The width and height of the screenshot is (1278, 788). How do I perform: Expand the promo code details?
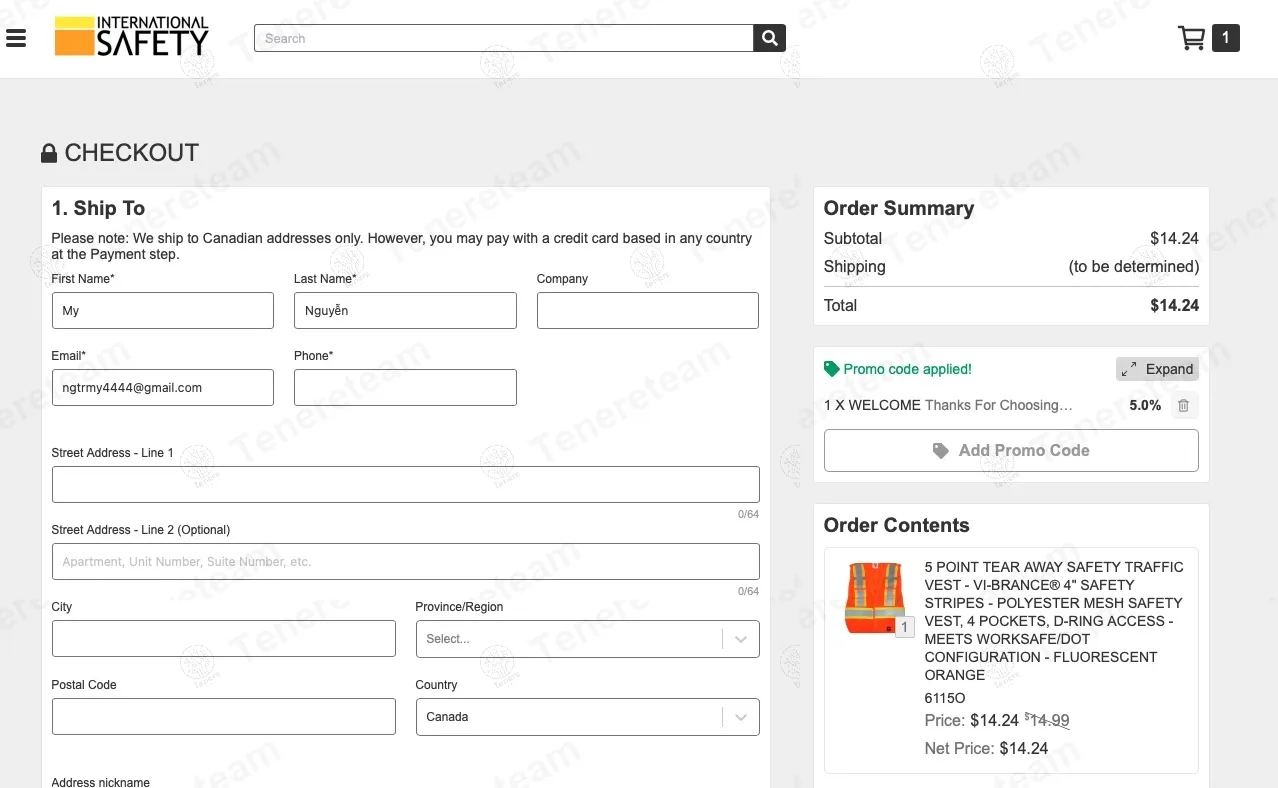point(1157,369)
